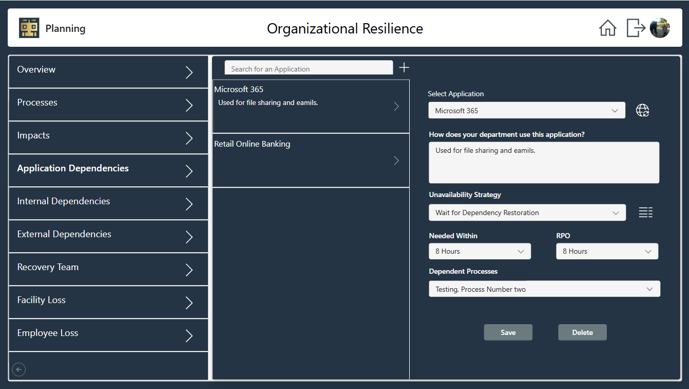
Task: Click the chevron on Employee Loss row
Action: pyautogui.click(x=189, y=336)
